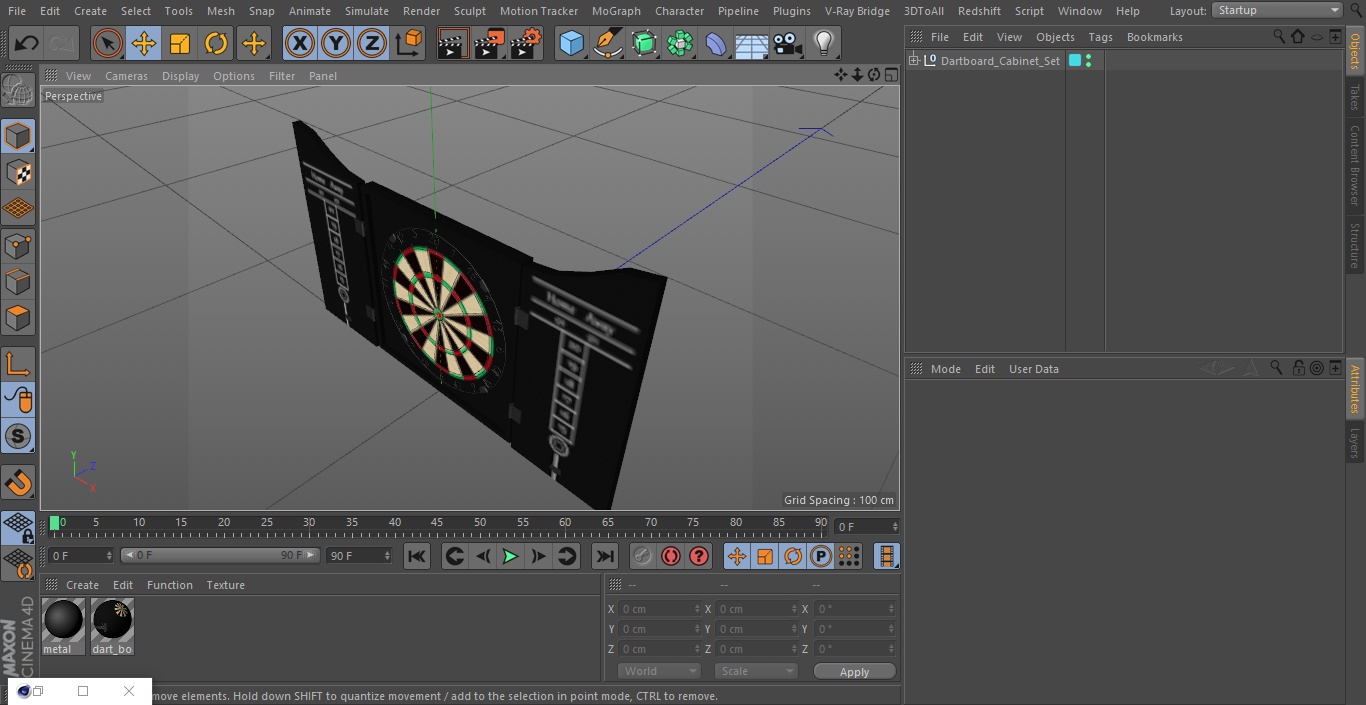Open the Simulate menu
This screenshot has height=705, width=1366.
pos(367,11)
